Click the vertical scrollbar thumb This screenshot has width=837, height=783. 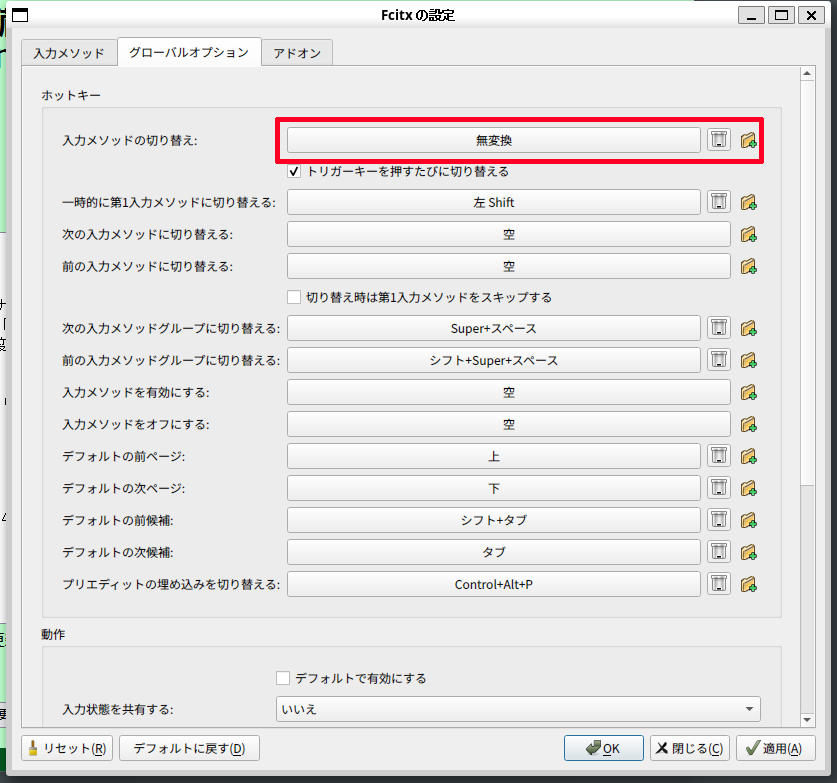point(807,283)
